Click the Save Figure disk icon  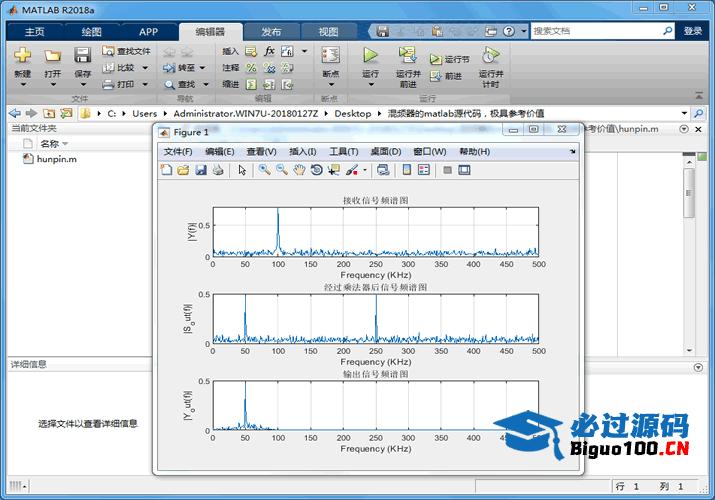click(x=200, y=170)
